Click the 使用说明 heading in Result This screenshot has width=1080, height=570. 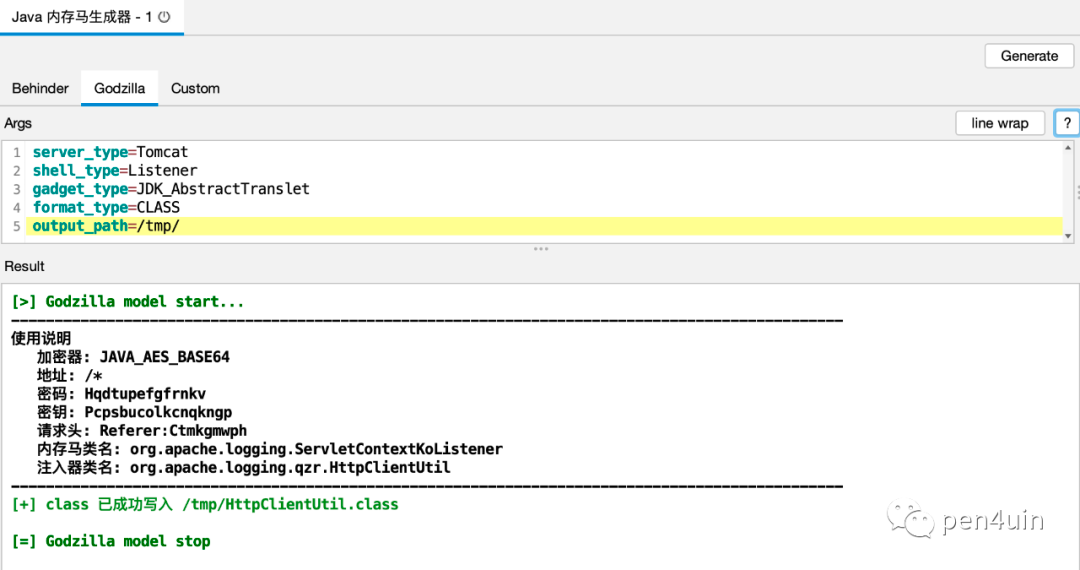41,338
